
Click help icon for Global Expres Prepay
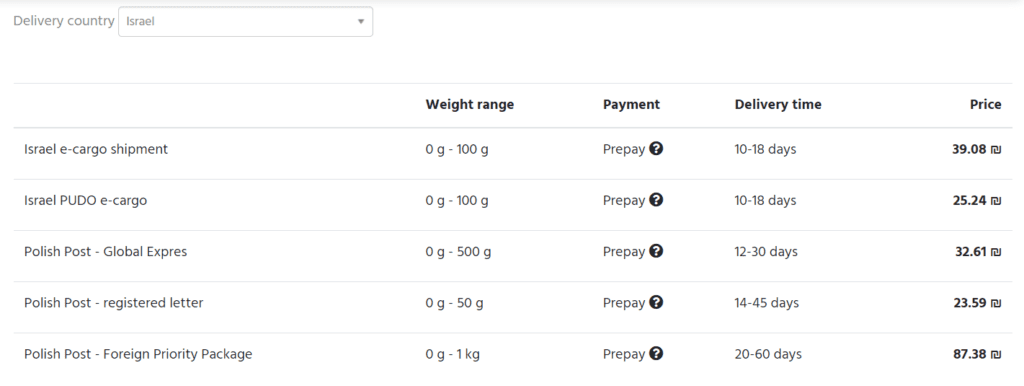pyautogui.click(x=656, y=251)
